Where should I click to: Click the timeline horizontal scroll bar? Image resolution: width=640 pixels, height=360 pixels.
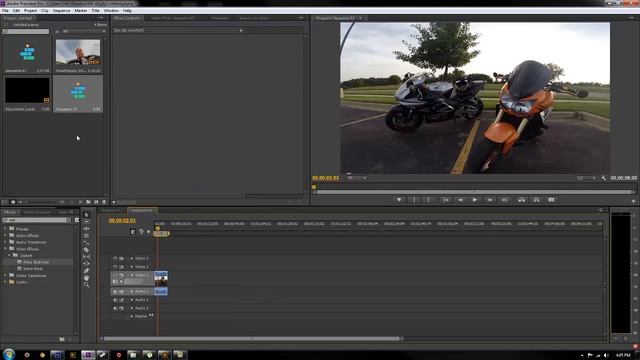coord(252,338)
